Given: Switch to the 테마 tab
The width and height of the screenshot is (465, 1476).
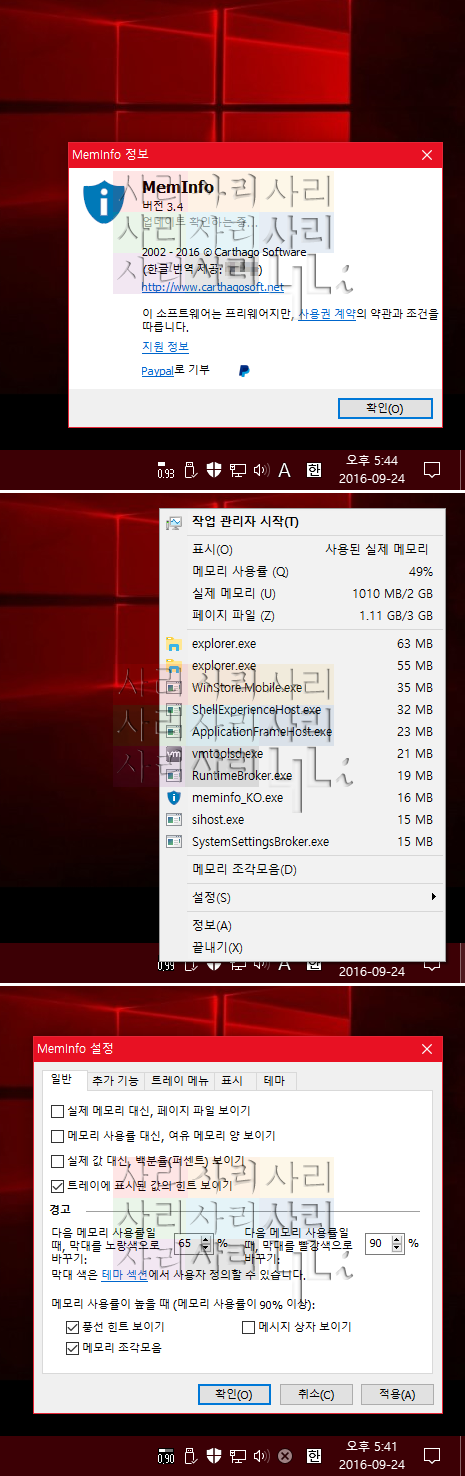Looking at the screenshot, I should (274, 1081).
